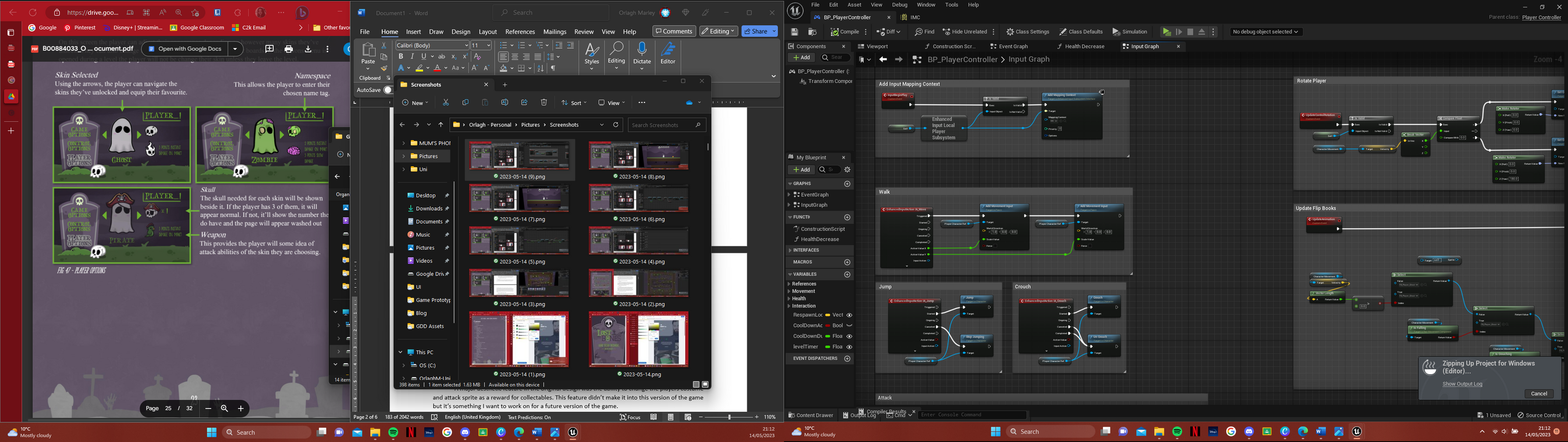Print the PDF in Google Drive viewer

pyautogui.click(x=288, y=48)
